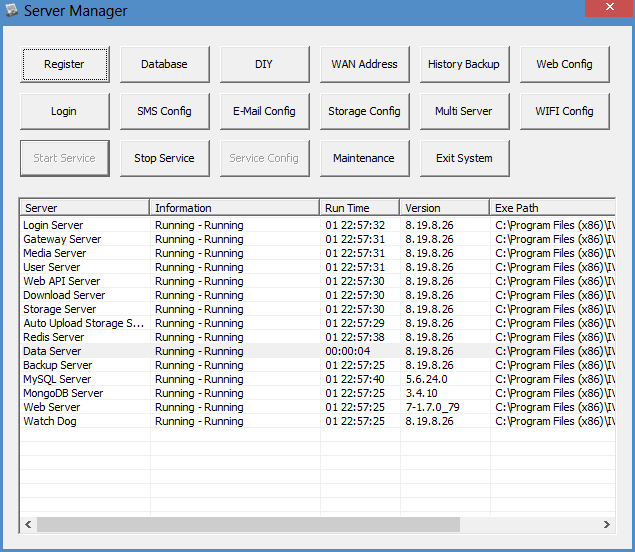This screenshot has height=552, width=635.
Task: Sort by the Server column header
Action: pos(85,208)
